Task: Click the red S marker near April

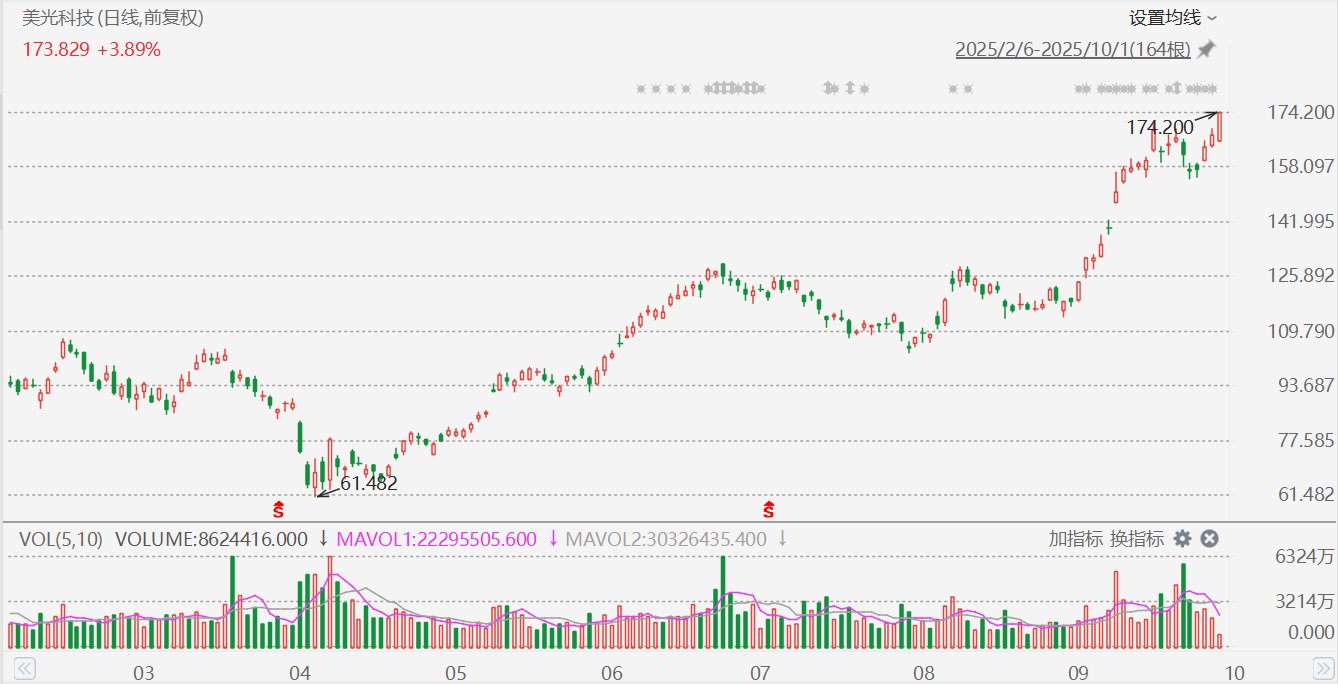Action: pos(279,510)
